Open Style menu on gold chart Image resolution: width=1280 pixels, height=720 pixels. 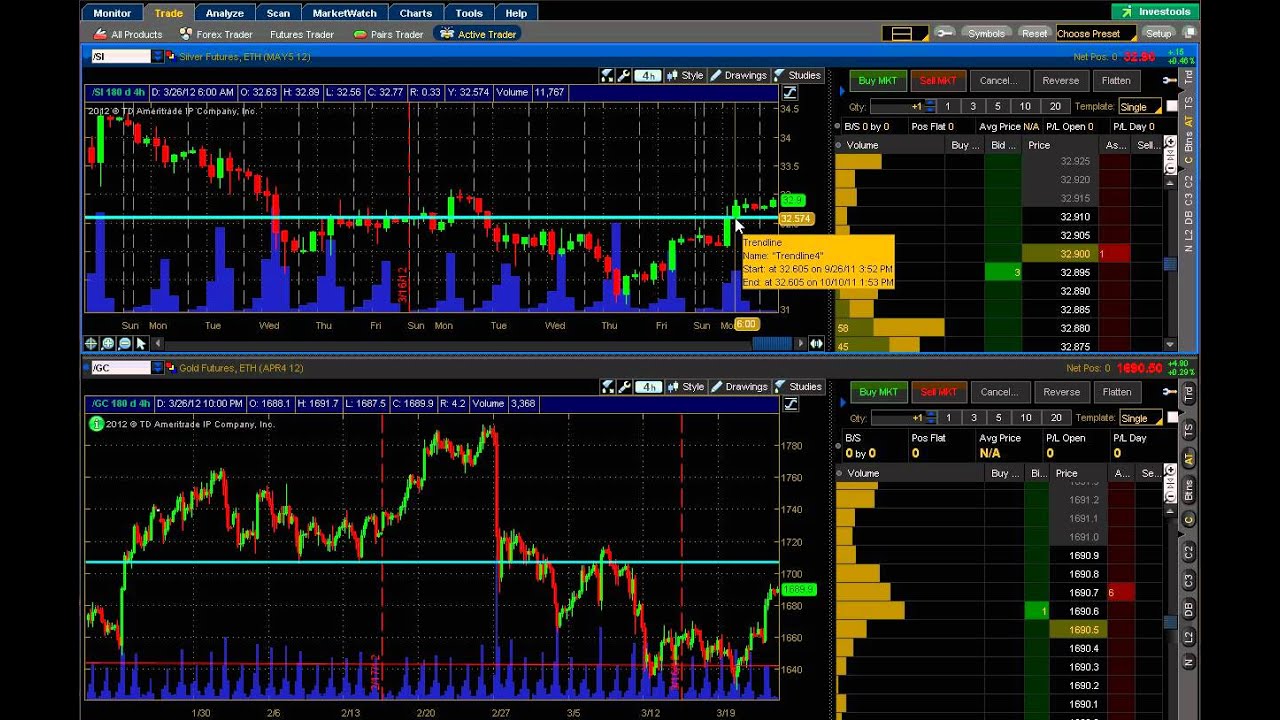(x=685, y=387)
